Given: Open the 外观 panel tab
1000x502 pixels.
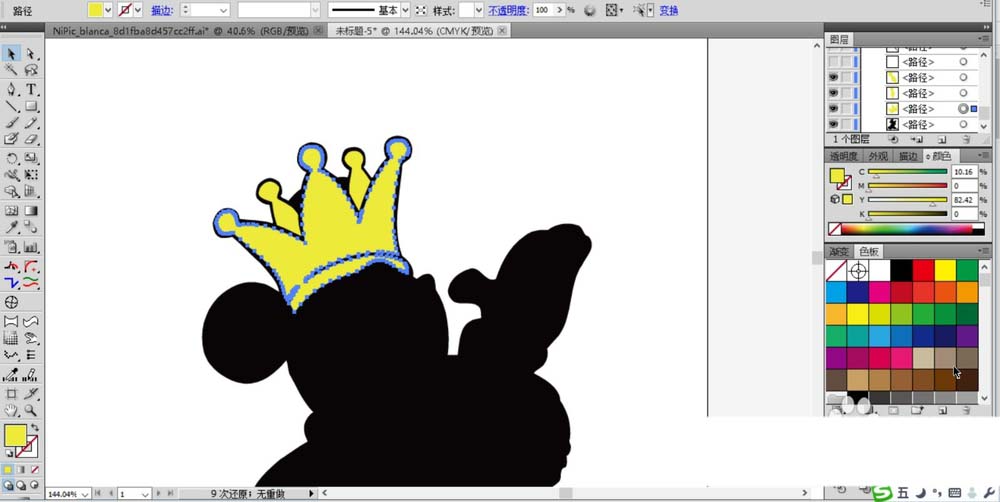Looking at the screenshot, I should (878, 156).
